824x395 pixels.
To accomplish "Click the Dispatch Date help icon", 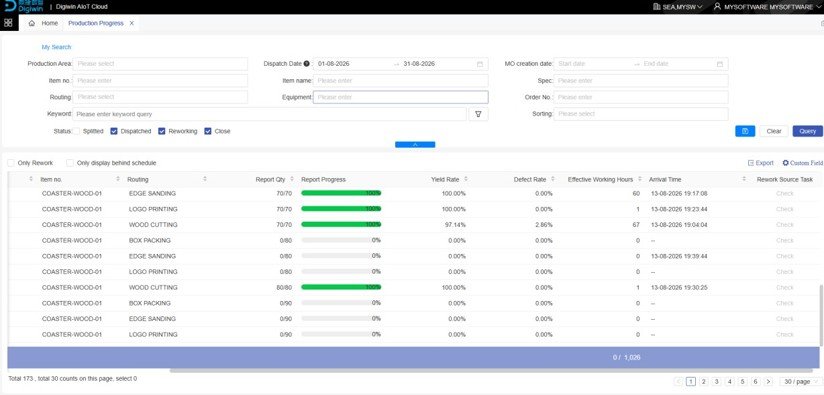I will click(x=306, y=64).
